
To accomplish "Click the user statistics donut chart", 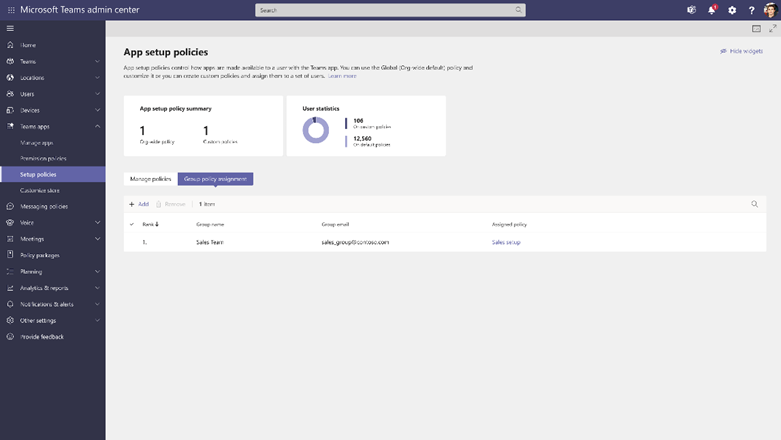I will (316, 130).
